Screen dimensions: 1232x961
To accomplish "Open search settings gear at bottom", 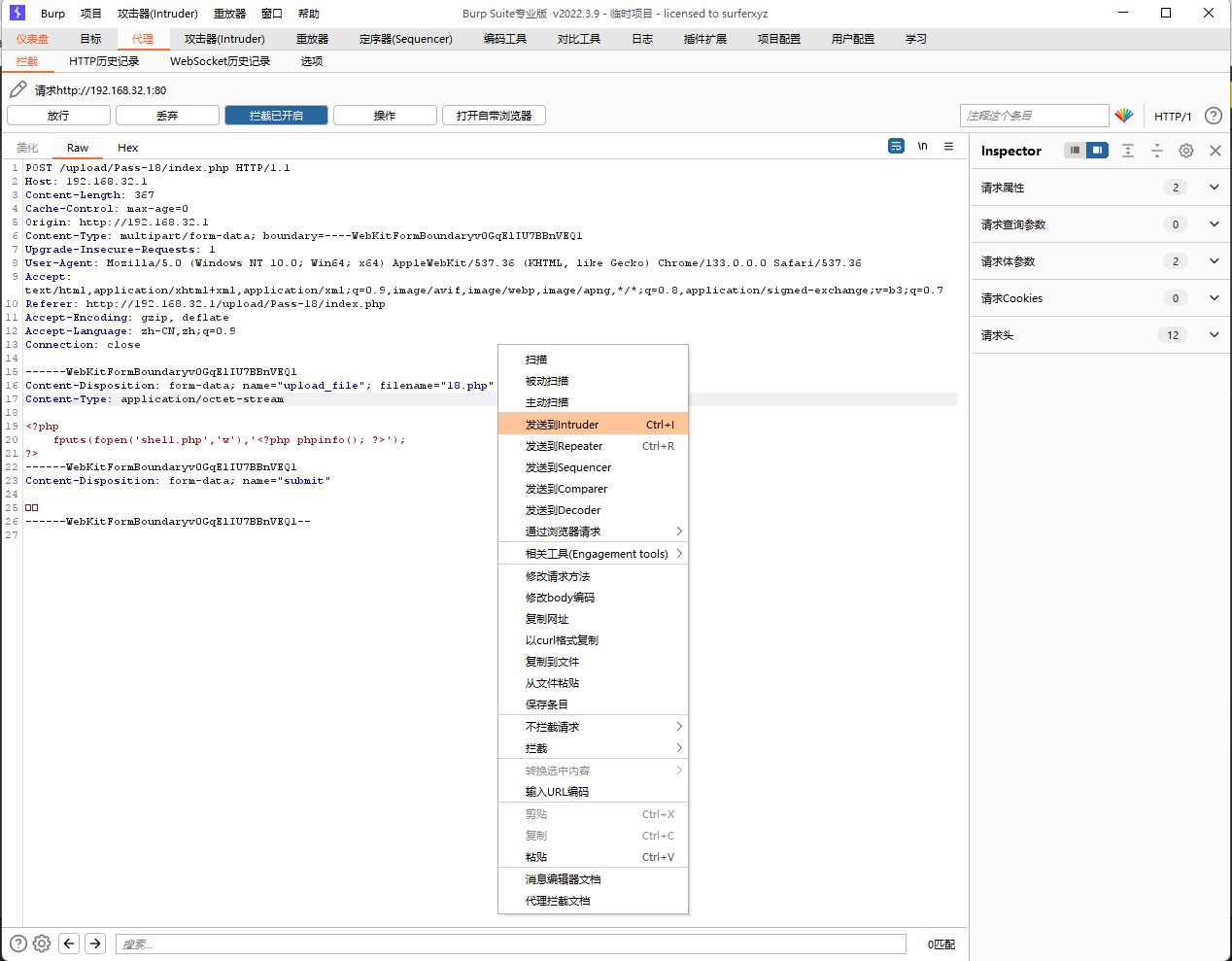I will 42,943.
